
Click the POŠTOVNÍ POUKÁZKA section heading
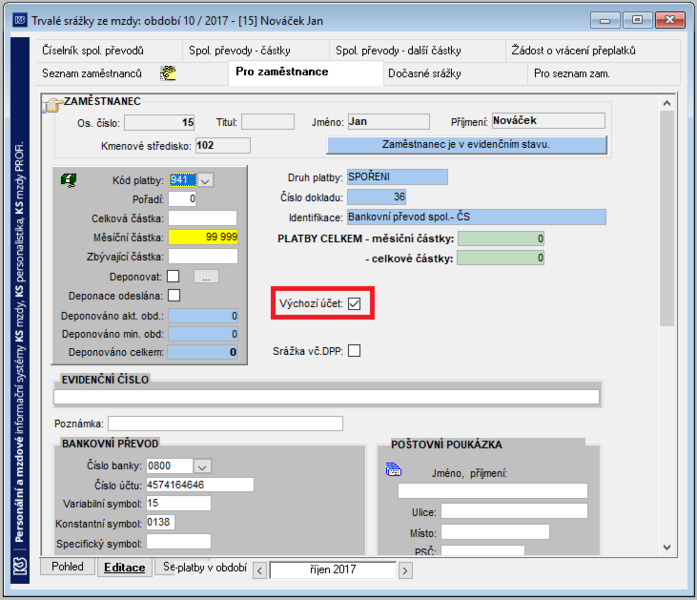pos(446,444)
